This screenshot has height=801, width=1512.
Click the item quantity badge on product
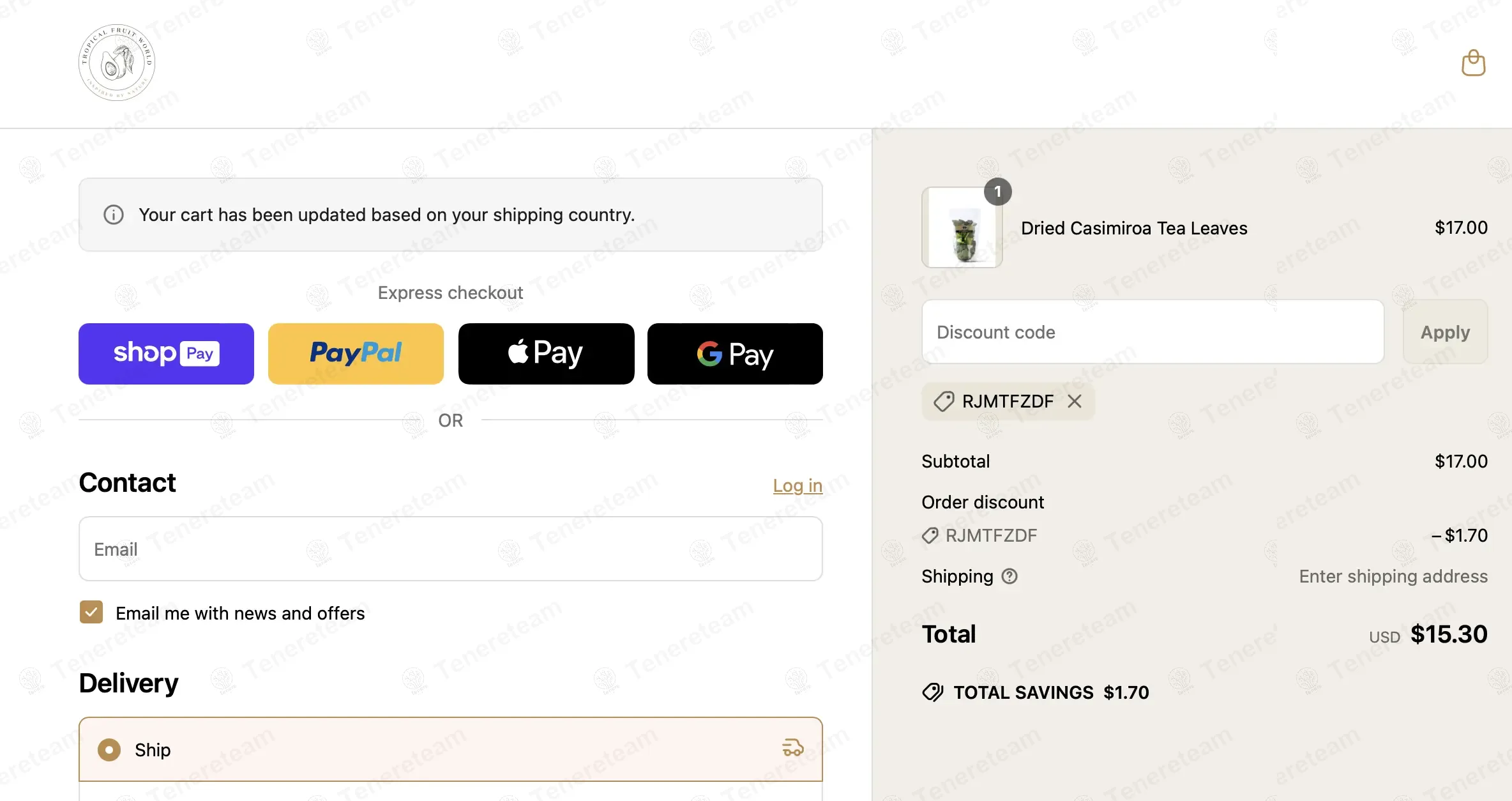click(998, 192)
